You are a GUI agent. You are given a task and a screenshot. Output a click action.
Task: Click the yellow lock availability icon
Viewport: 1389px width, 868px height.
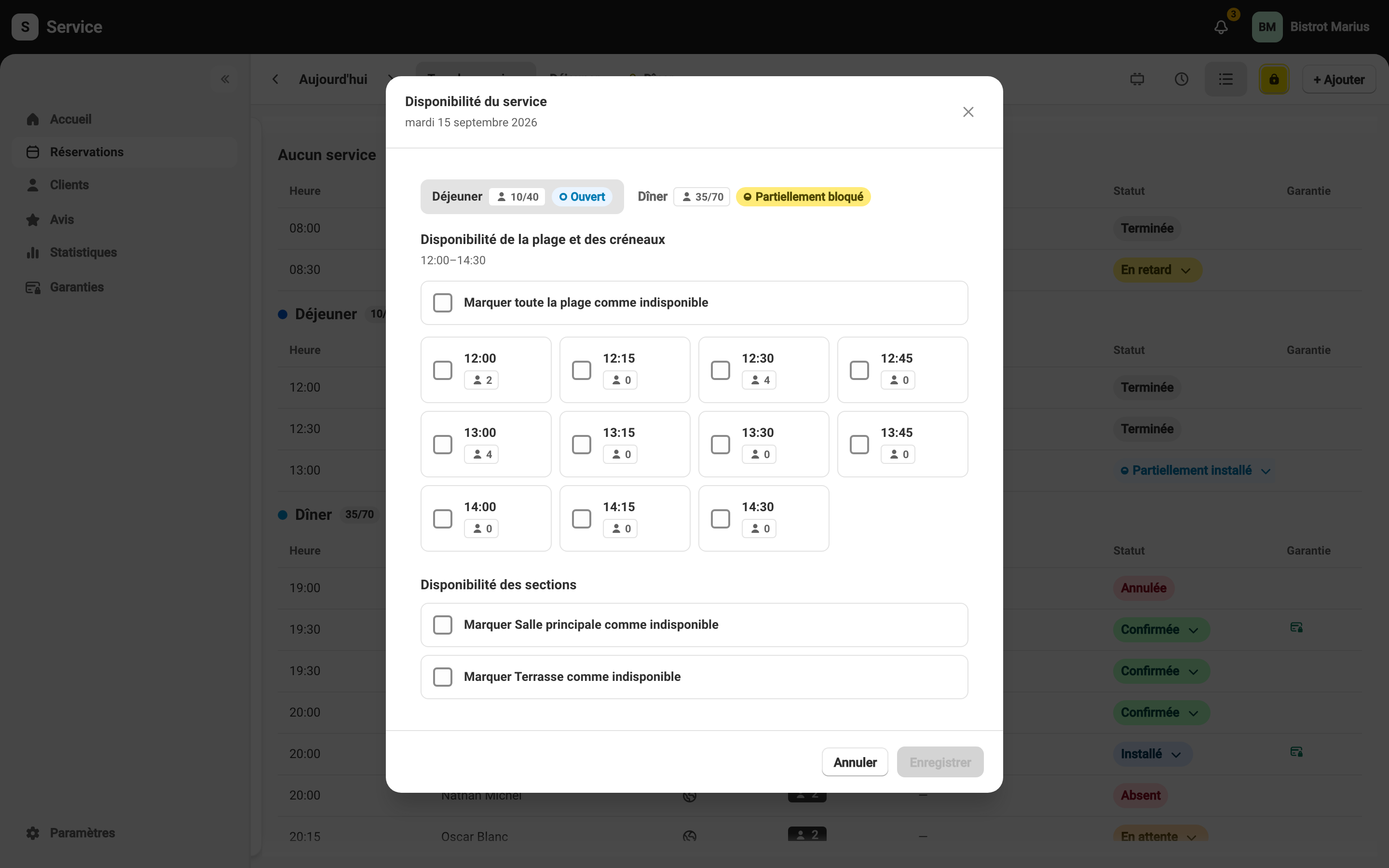[1274, 79]
